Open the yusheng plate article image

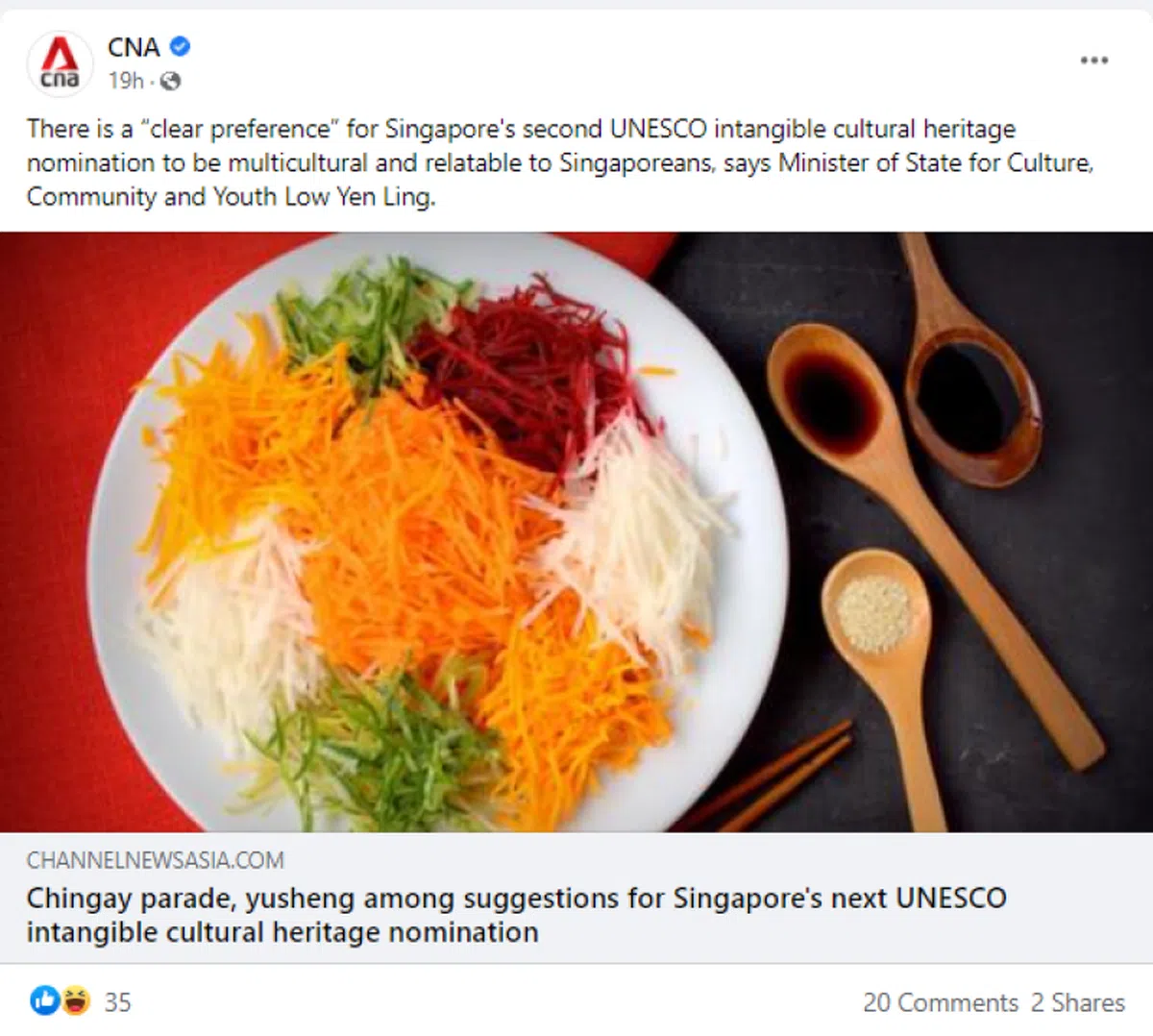pos(576,531)
